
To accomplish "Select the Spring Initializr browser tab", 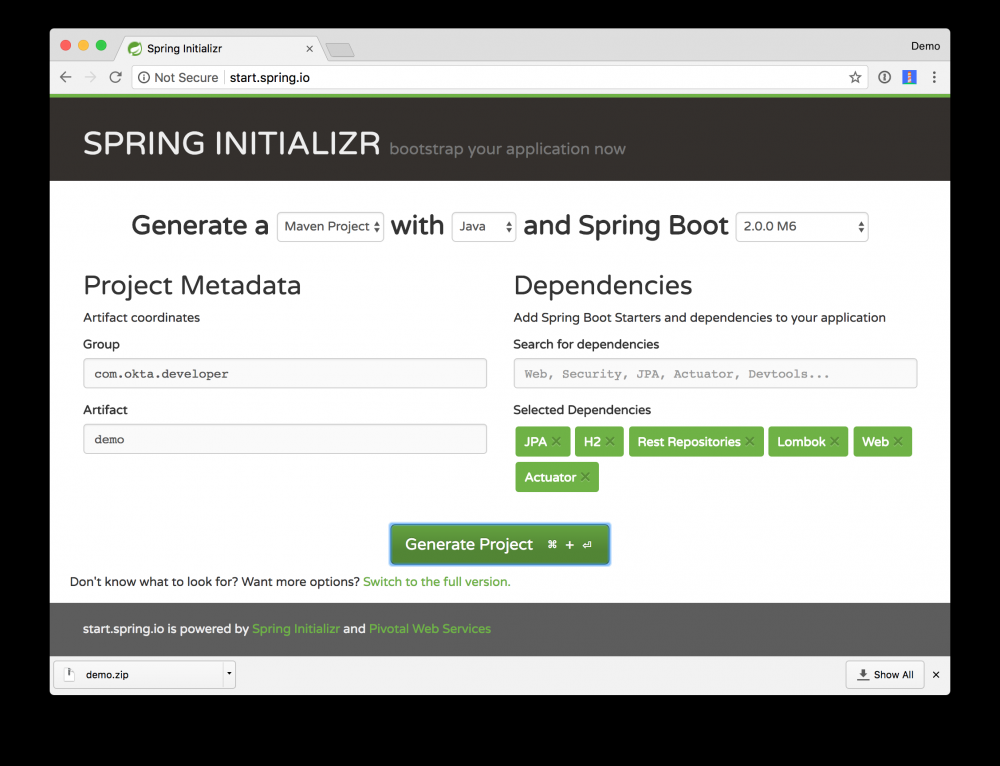I will pos(200,47).
